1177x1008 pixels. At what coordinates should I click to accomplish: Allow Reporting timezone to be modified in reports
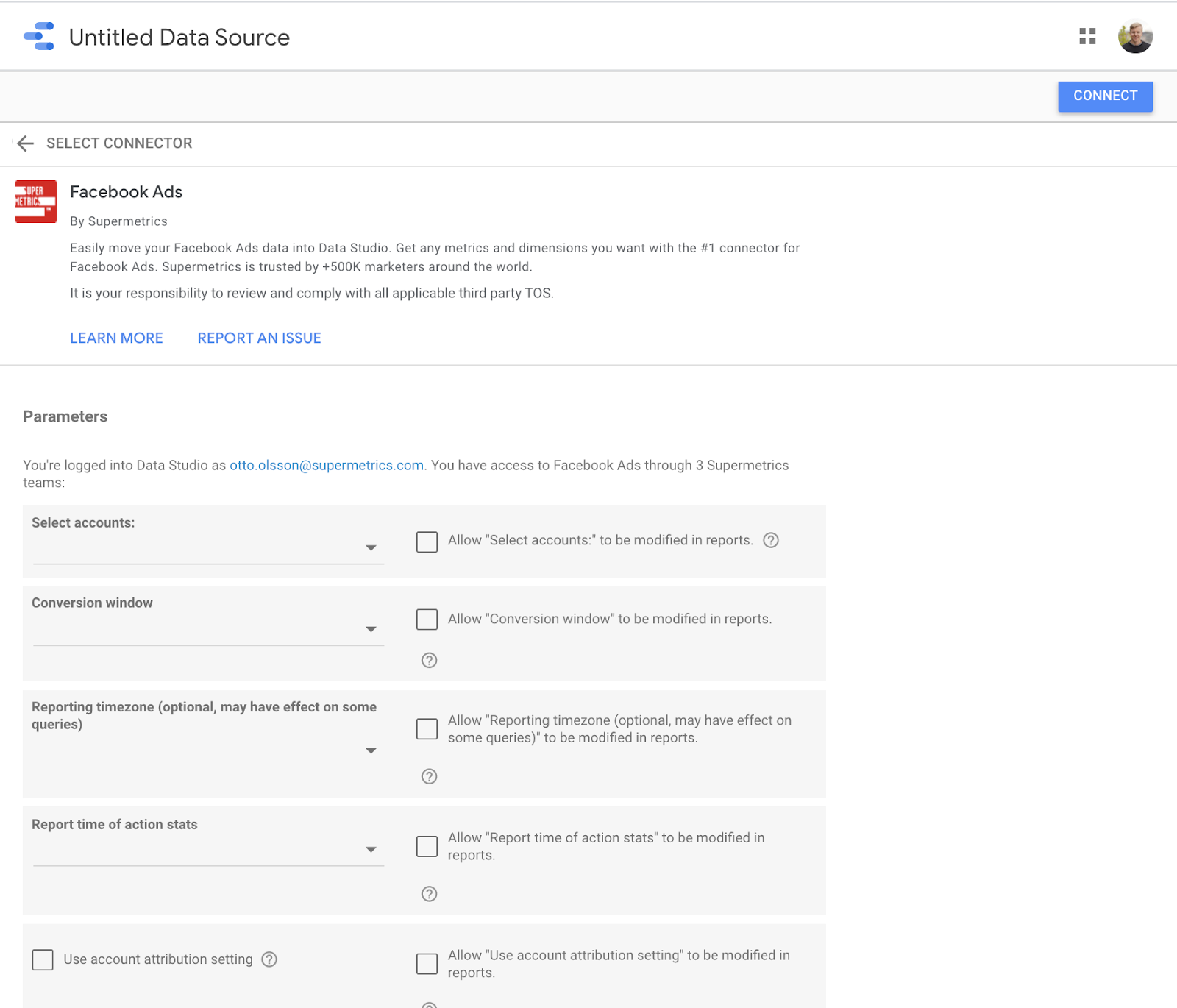(x=427, y=729)
